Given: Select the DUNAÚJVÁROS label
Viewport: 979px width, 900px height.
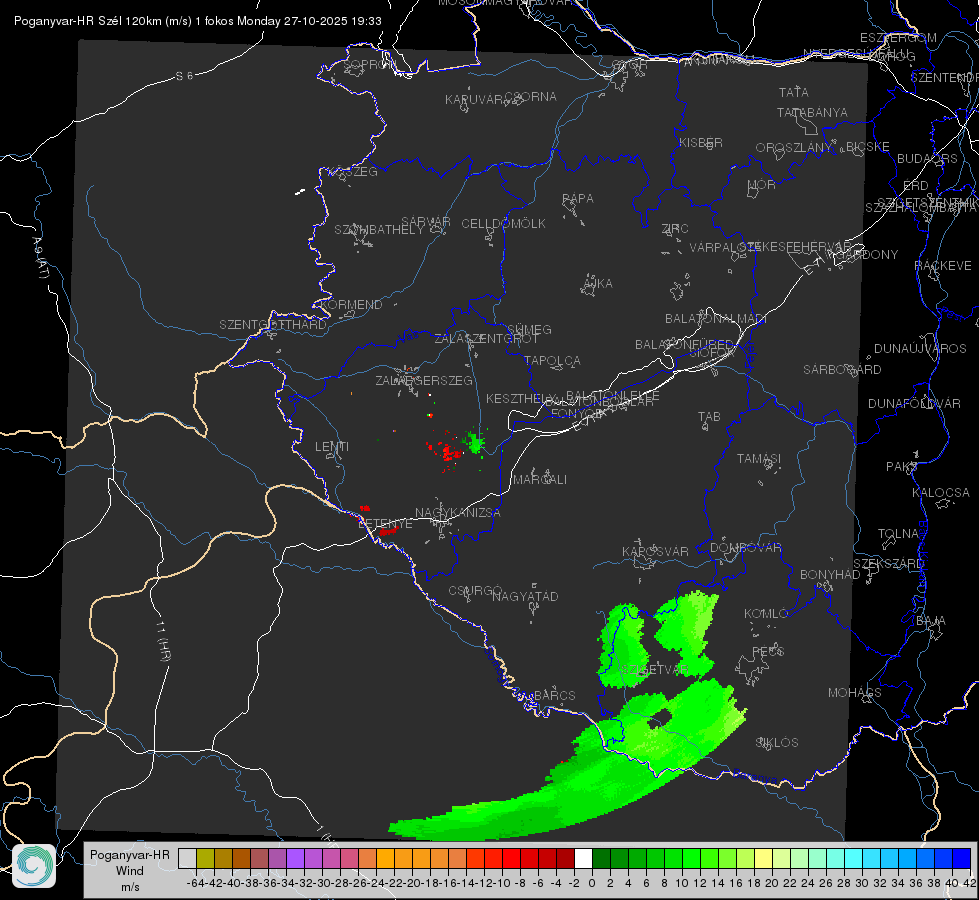Looking at the screenshot, I should (920, 349).
